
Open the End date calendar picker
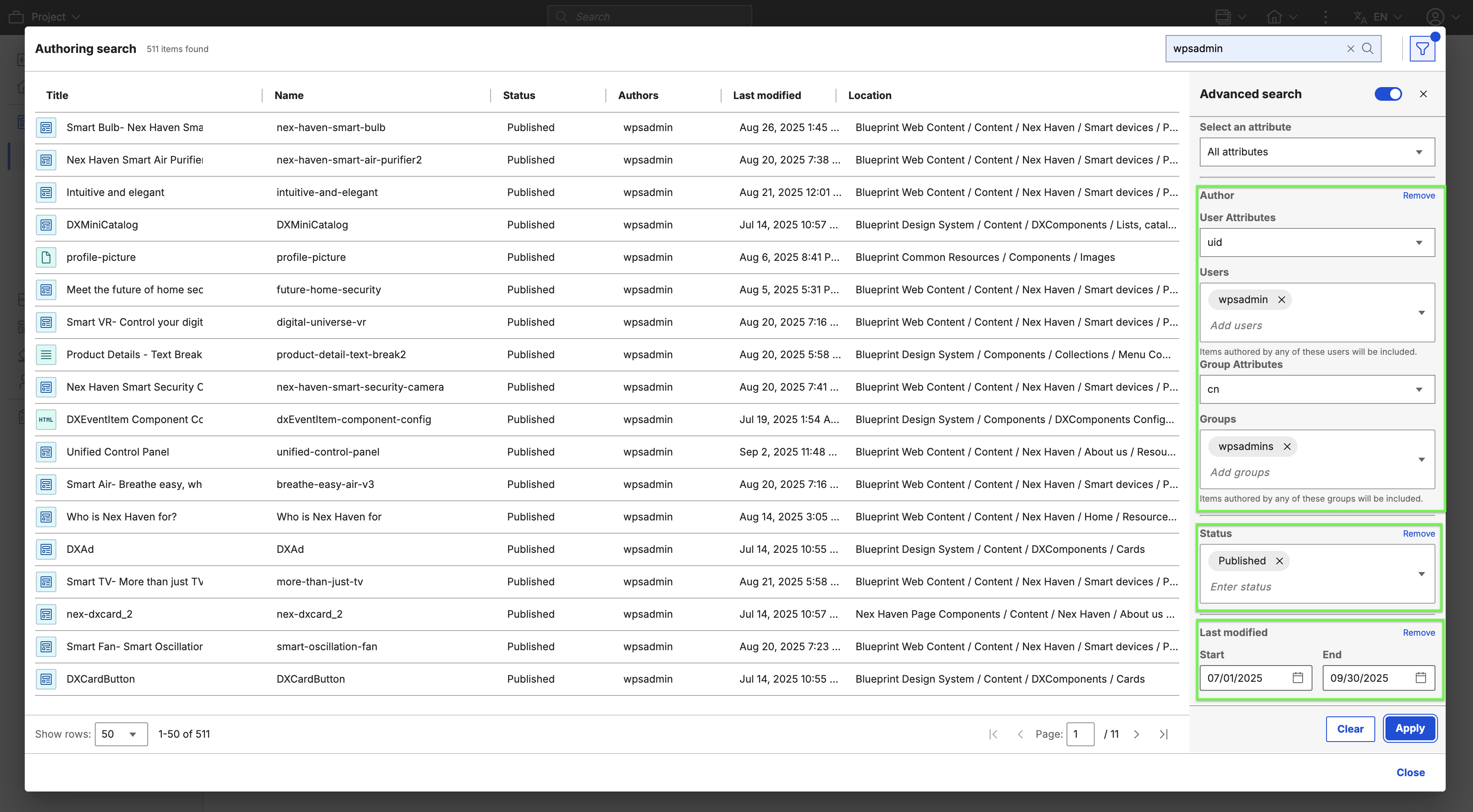1420,678
